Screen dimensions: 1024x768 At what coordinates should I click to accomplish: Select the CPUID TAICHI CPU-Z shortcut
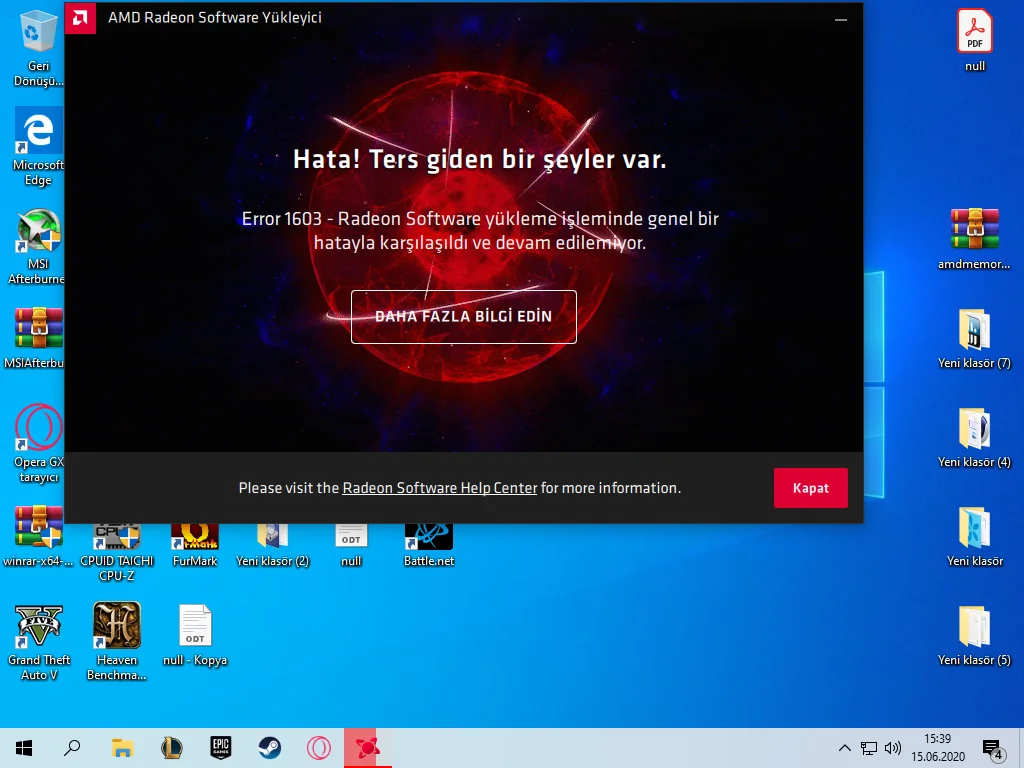tap(116, 551)
